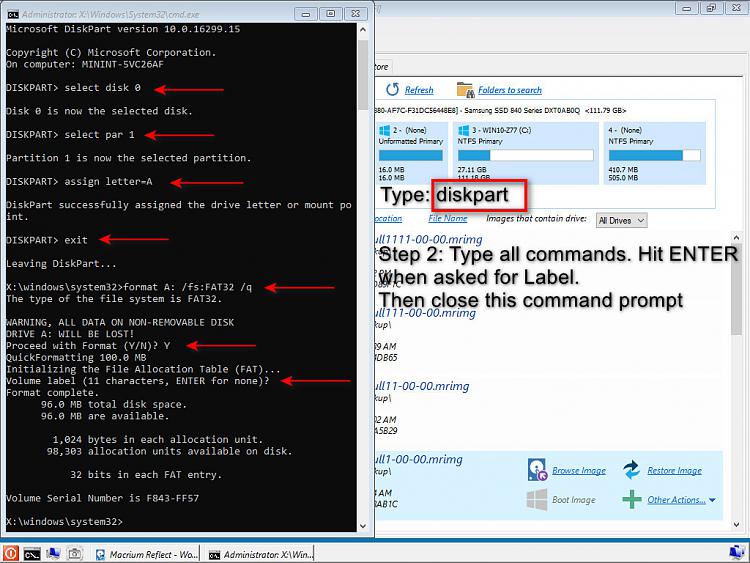The height and width of the screenshot is (563, 750).
Task: Click the cmd window scrollbar thumb
Action: click(x=363, y=74)
